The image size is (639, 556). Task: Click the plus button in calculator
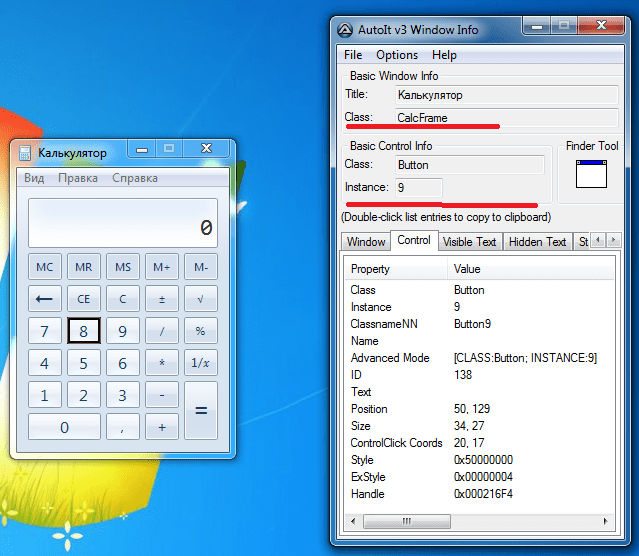click(162, 427)
